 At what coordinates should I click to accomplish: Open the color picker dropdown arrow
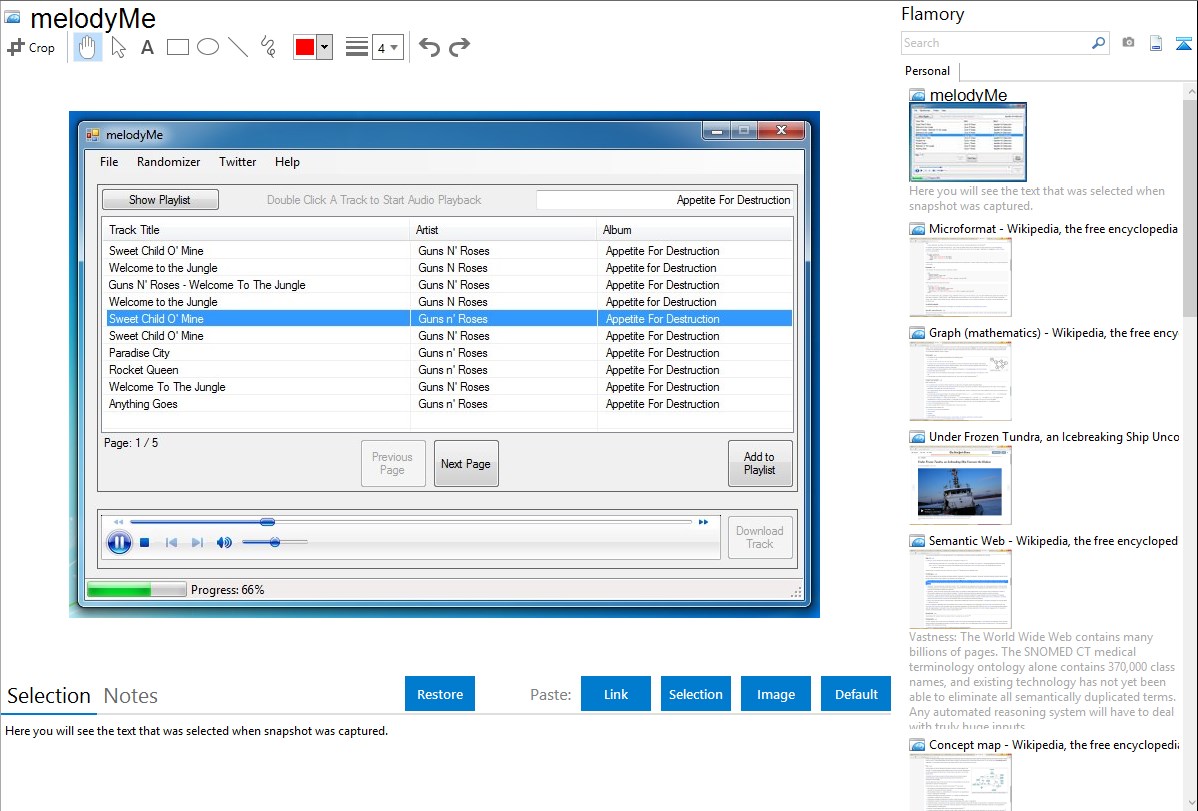[x=324, y=47]
